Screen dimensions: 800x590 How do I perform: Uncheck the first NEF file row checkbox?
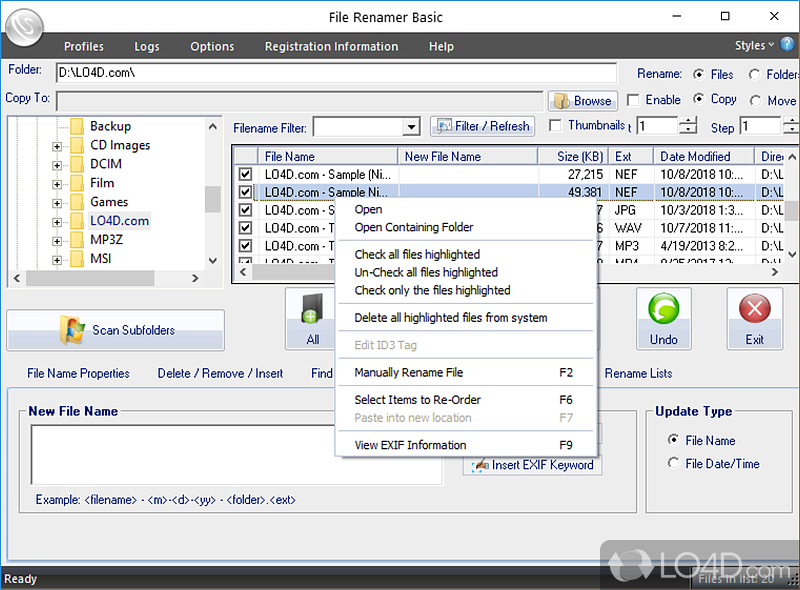245,174
